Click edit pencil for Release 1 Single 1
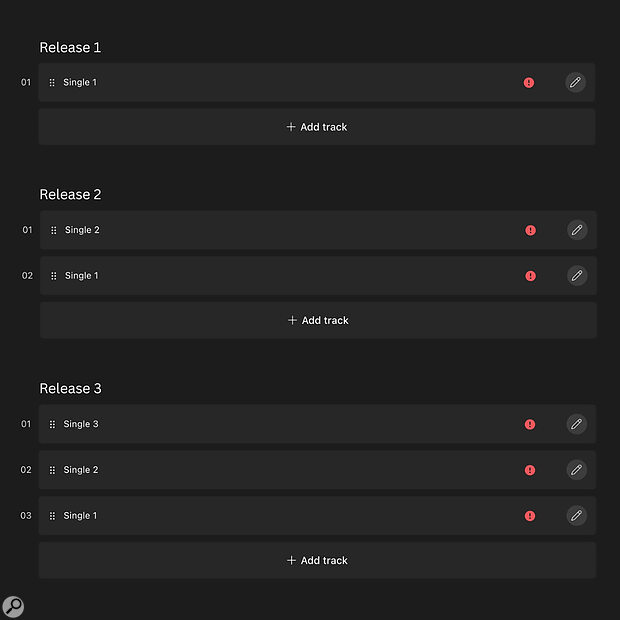Image resolution: width=620 pixels, height=620 pixels. [x=575, y=82]
